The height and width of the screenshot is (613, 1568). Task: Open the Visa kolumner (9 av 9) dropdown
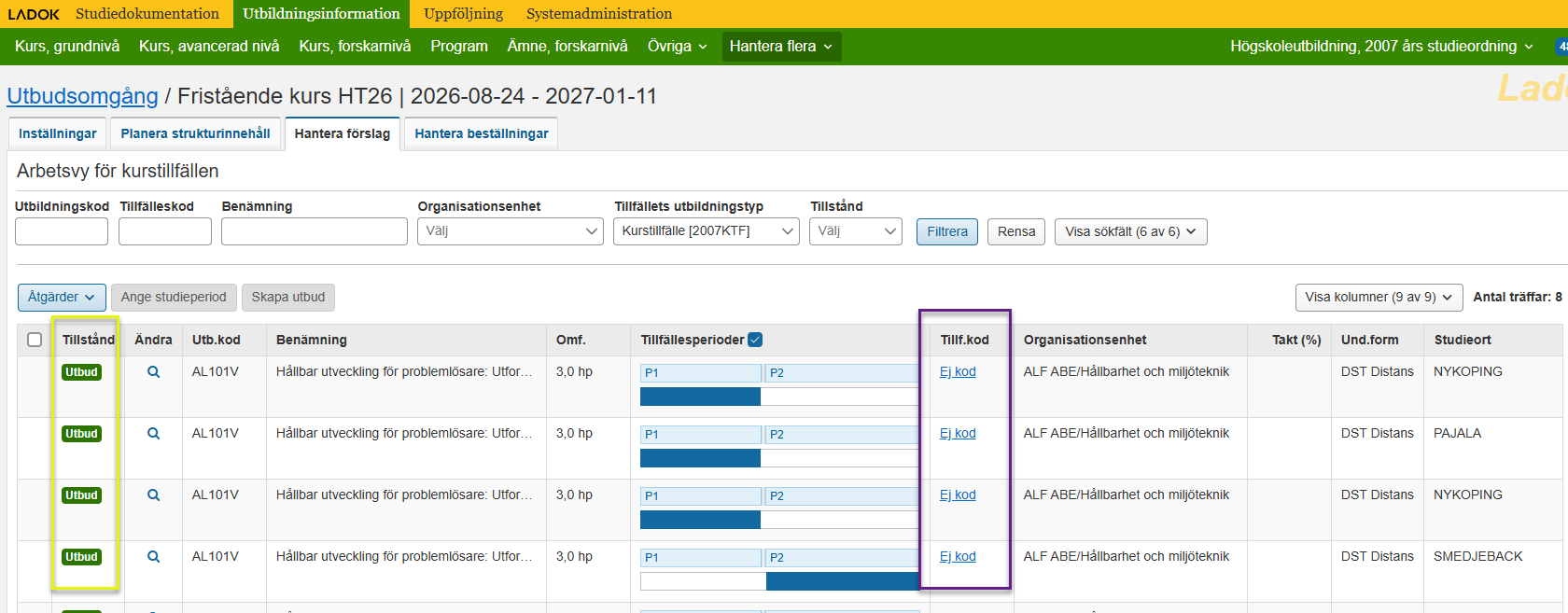[1378, 298]
